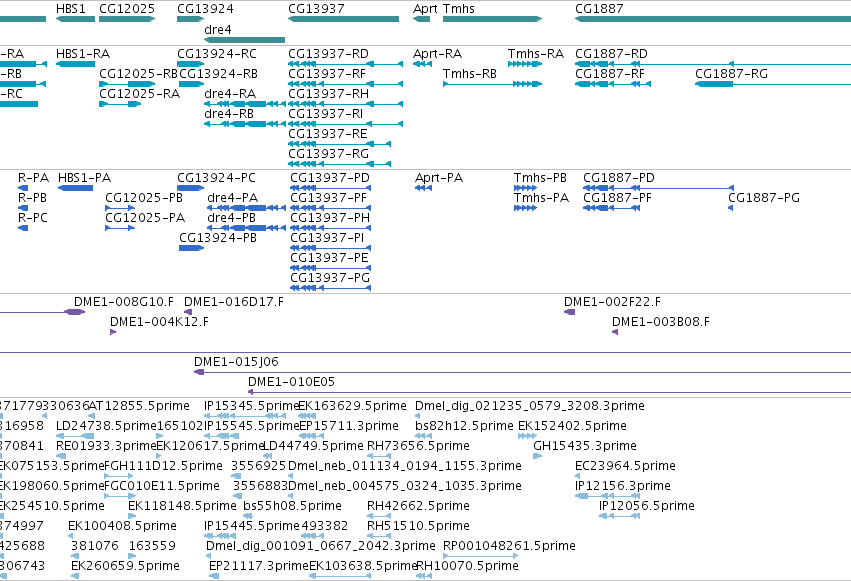Screen dimensions: 851x581
Task: Open the Aprt-PA protein label
Action: click(439, 178)
